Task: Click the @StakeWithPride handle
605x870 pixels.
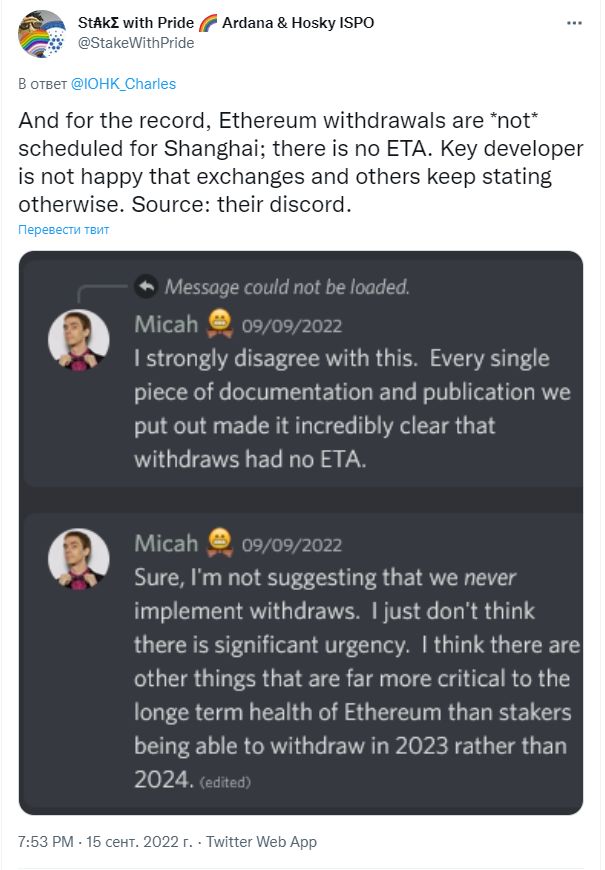Action: click(x=135, y=43)
